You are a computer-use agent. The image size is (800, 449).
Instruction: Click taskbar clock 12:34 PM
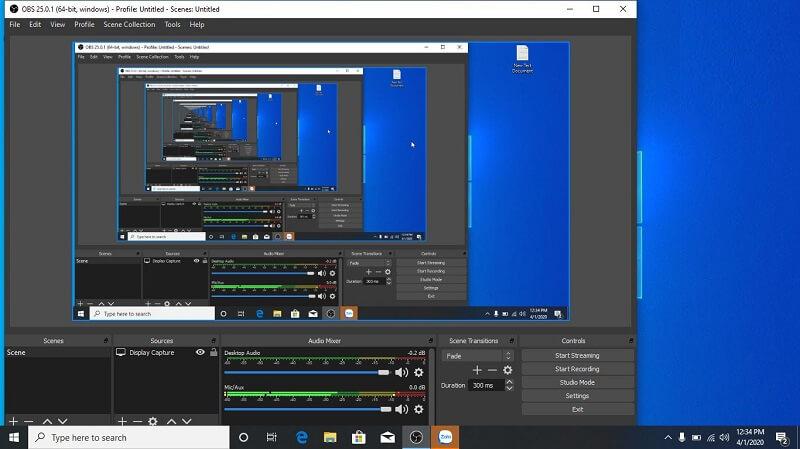[x=750, y=437]
